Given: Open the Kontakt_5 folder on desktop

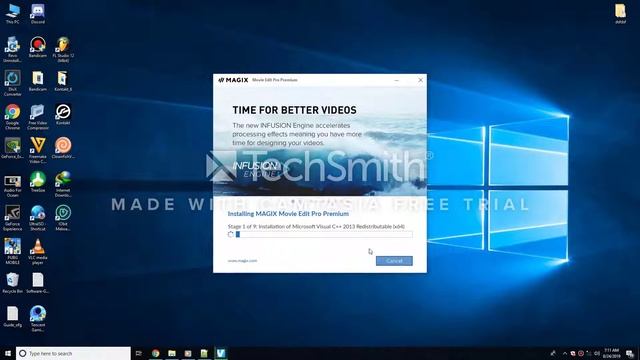Looking at the screenshot, I should (63, 81).
